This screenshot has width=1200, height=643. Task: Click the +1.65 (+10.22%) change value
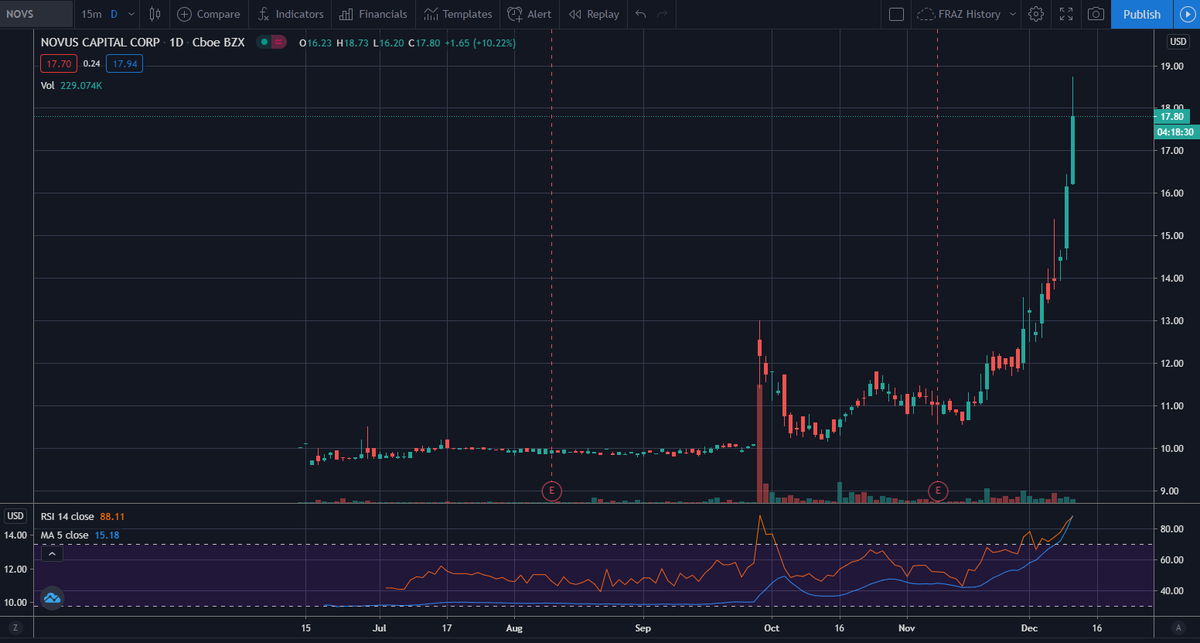tap(480, 42)
